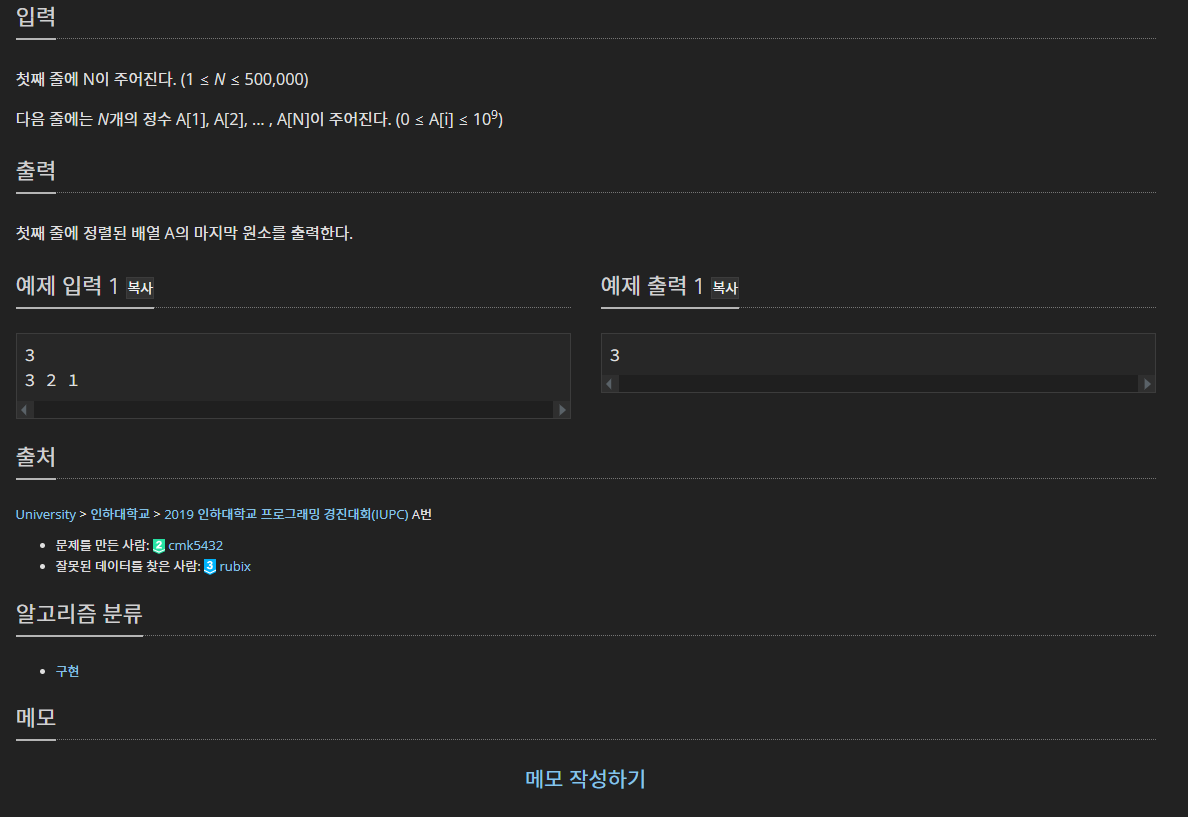
Task: Click left scroll arrow in example output box
Action: click(x=610, y=383)
